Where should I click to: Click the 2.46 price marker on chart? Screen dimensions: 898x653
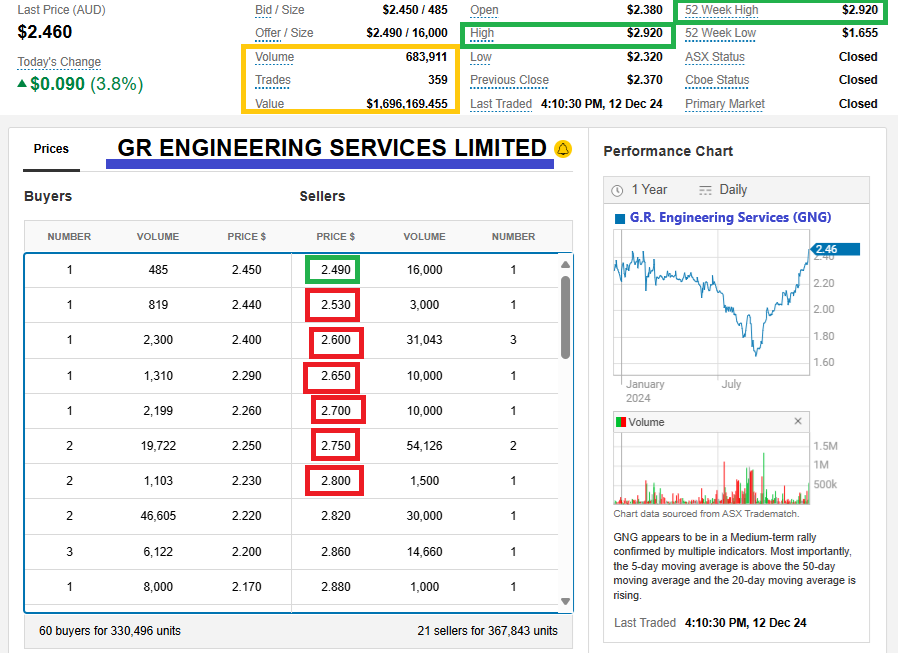click(828, 249)
